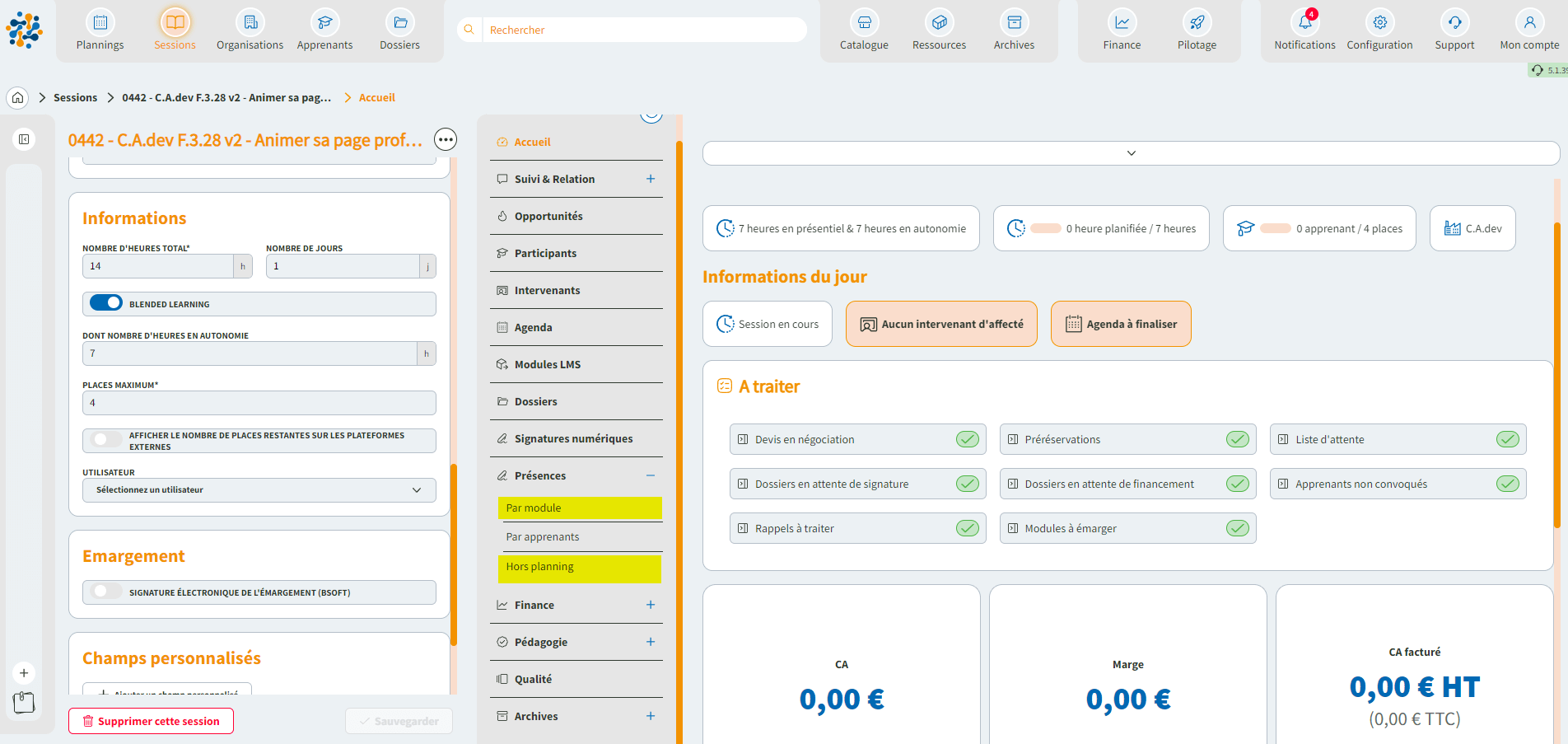Collapse the Présences submenu
This screenshot has height=744, width=1568.
tap(651, 475)
